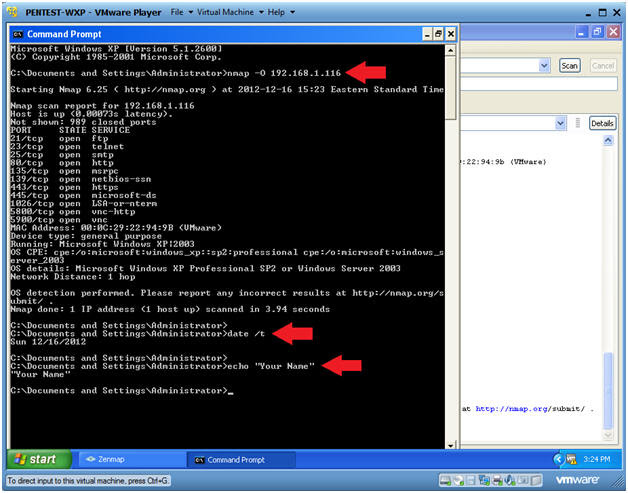
Task: Click the sound card status icon
Action: [510, 479]
